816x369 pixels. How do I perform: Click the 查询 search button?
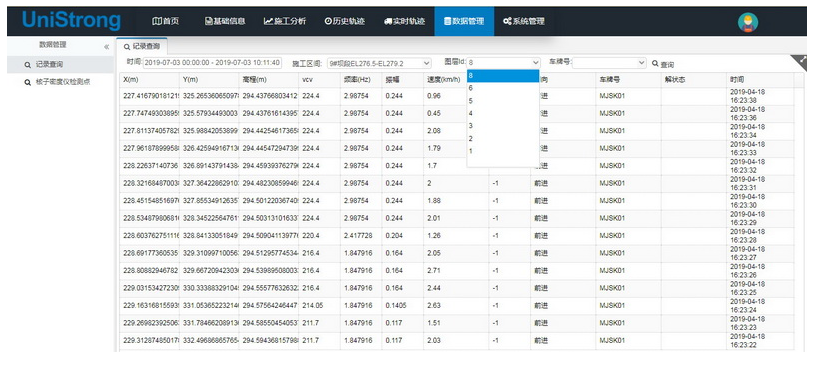pos(663,64)
